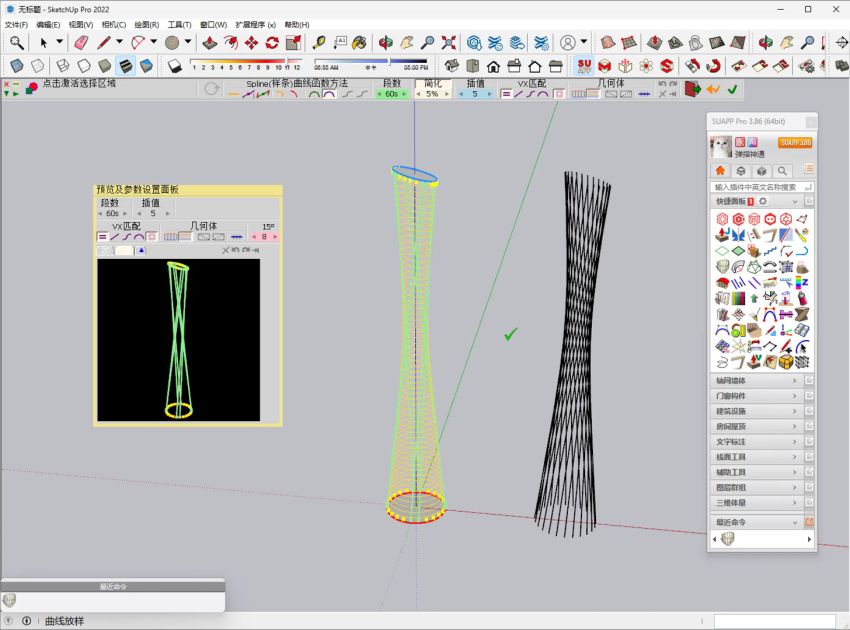Open the Pencil tool dropdown arrow
The height and width of the screenshot is (630, 850).
coord(119,42)
